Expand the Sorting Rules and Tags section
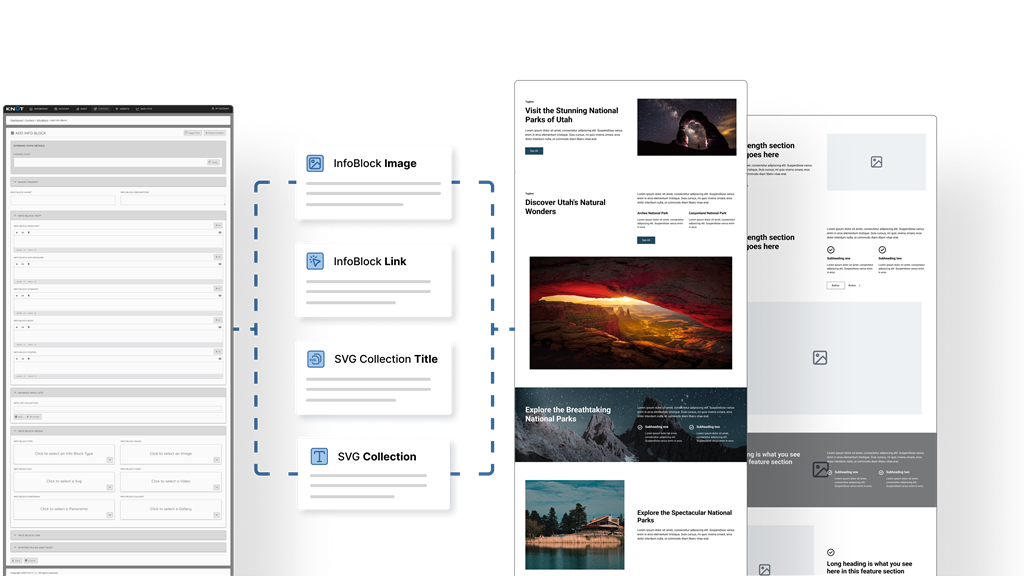1024x576 pixels. [x=118, y=547]
